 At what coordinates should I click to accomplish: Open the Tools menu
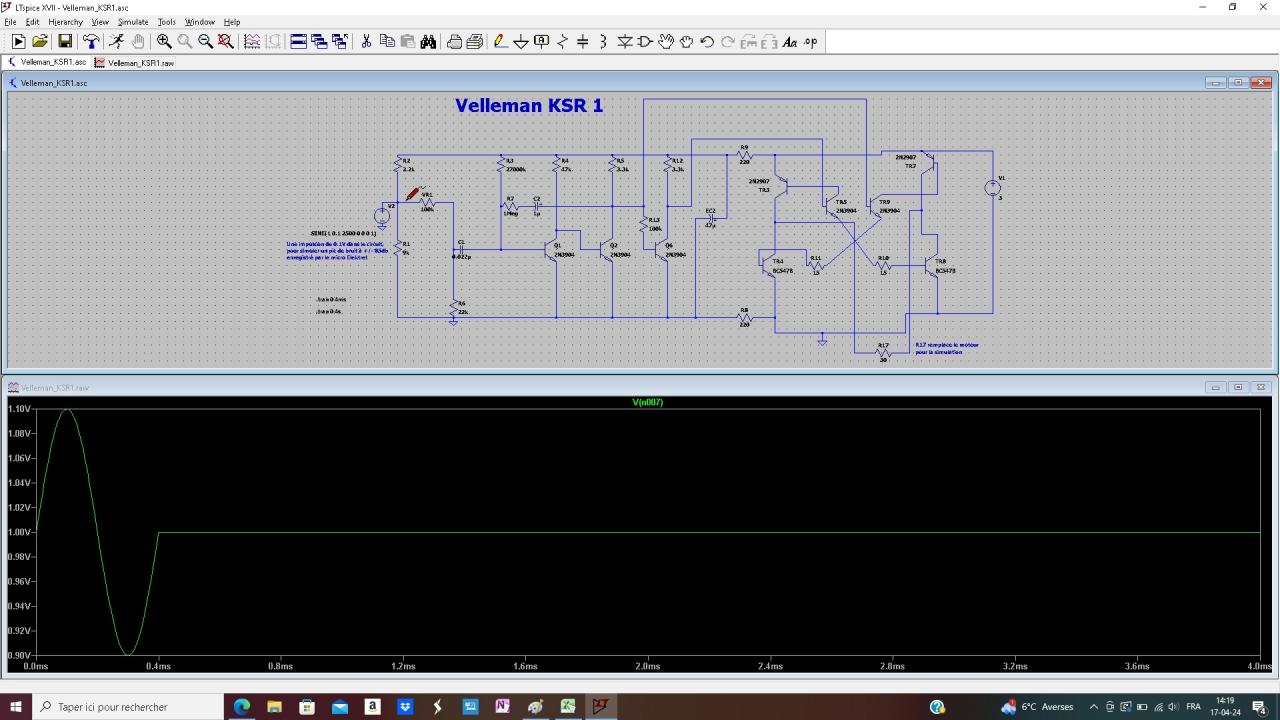click(166, 21)
